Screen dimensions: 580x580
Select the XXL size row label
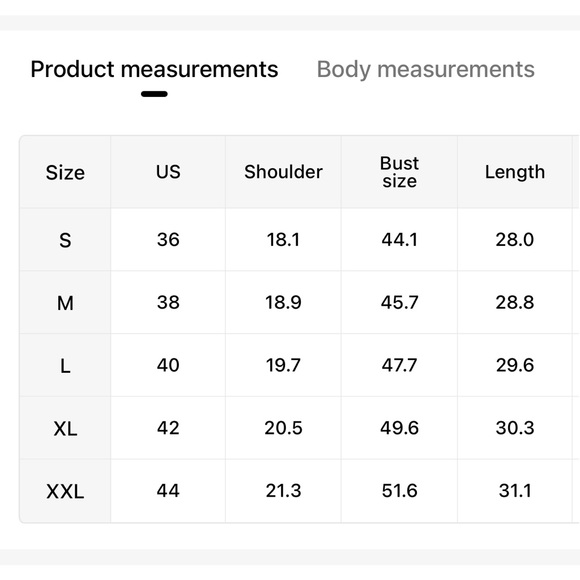click(65, 491)
